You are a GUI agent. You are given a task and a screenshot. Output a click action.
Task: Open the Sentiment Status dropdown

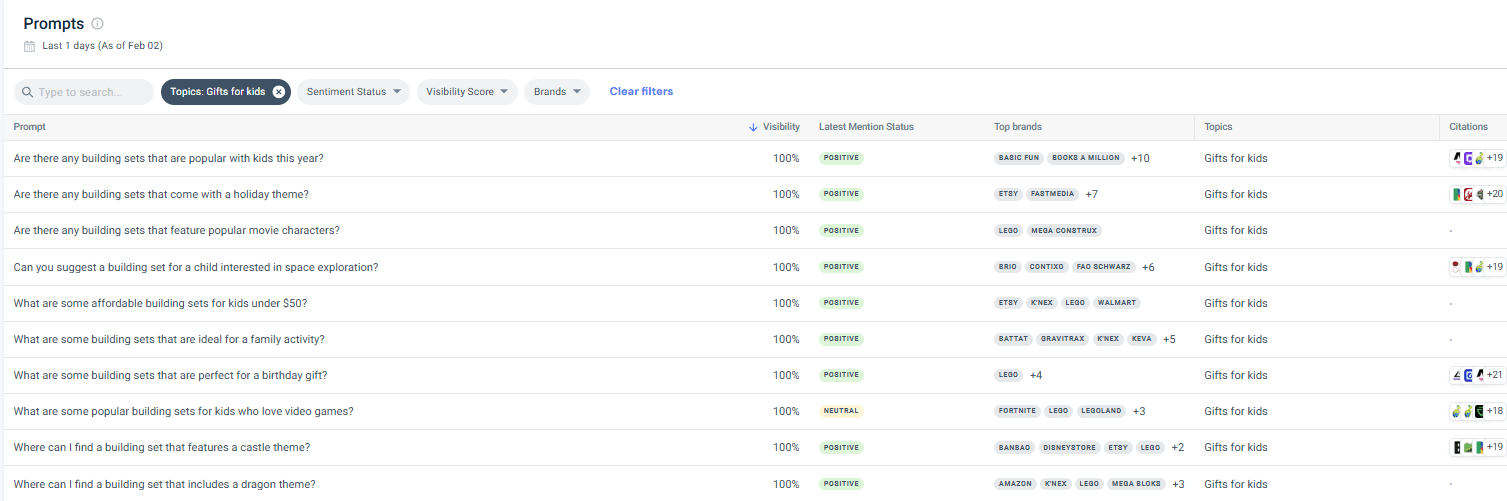pyautogui.click(x=353, y=92)
